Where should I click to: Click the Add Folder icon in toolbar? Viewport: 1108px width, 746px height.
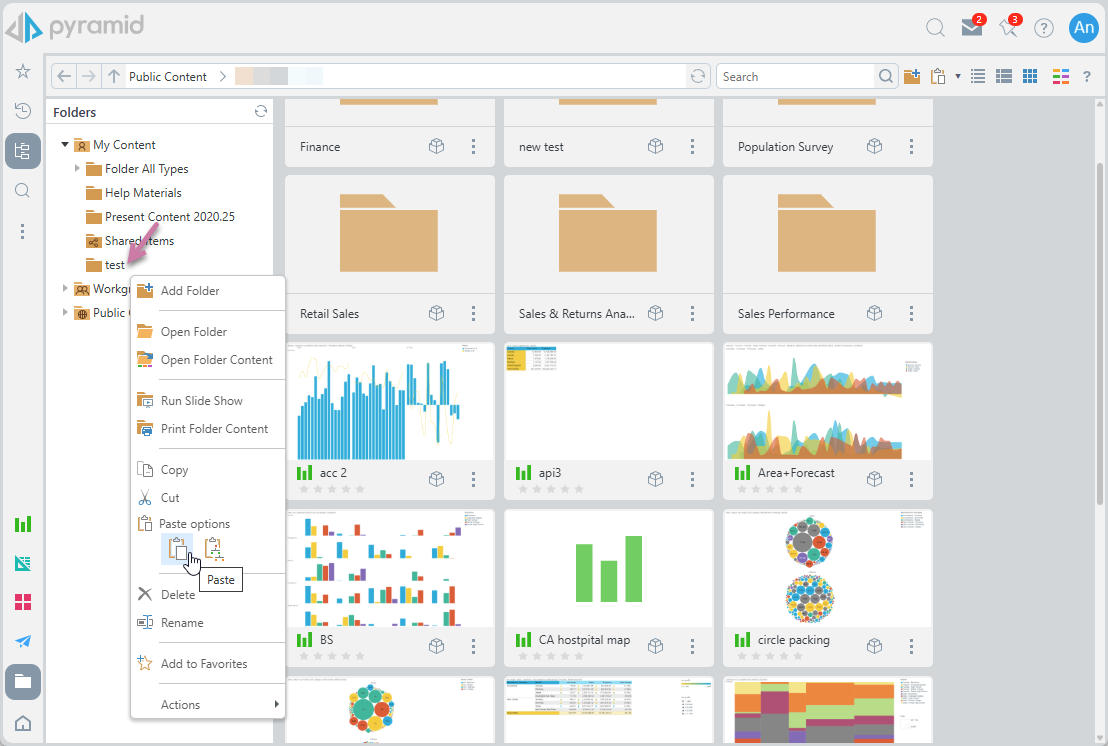coord(912,77)
